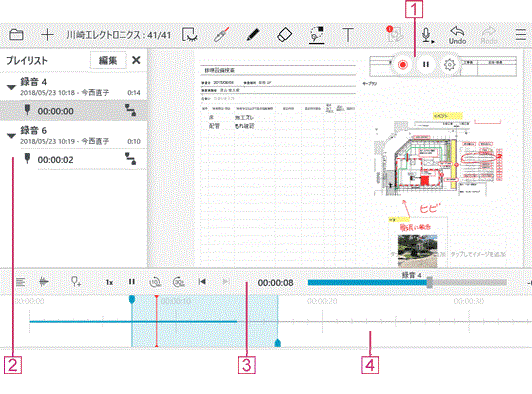Close the プレイリスト panel
Viewport: 532px width, 394px height.
tap(136, 60)
